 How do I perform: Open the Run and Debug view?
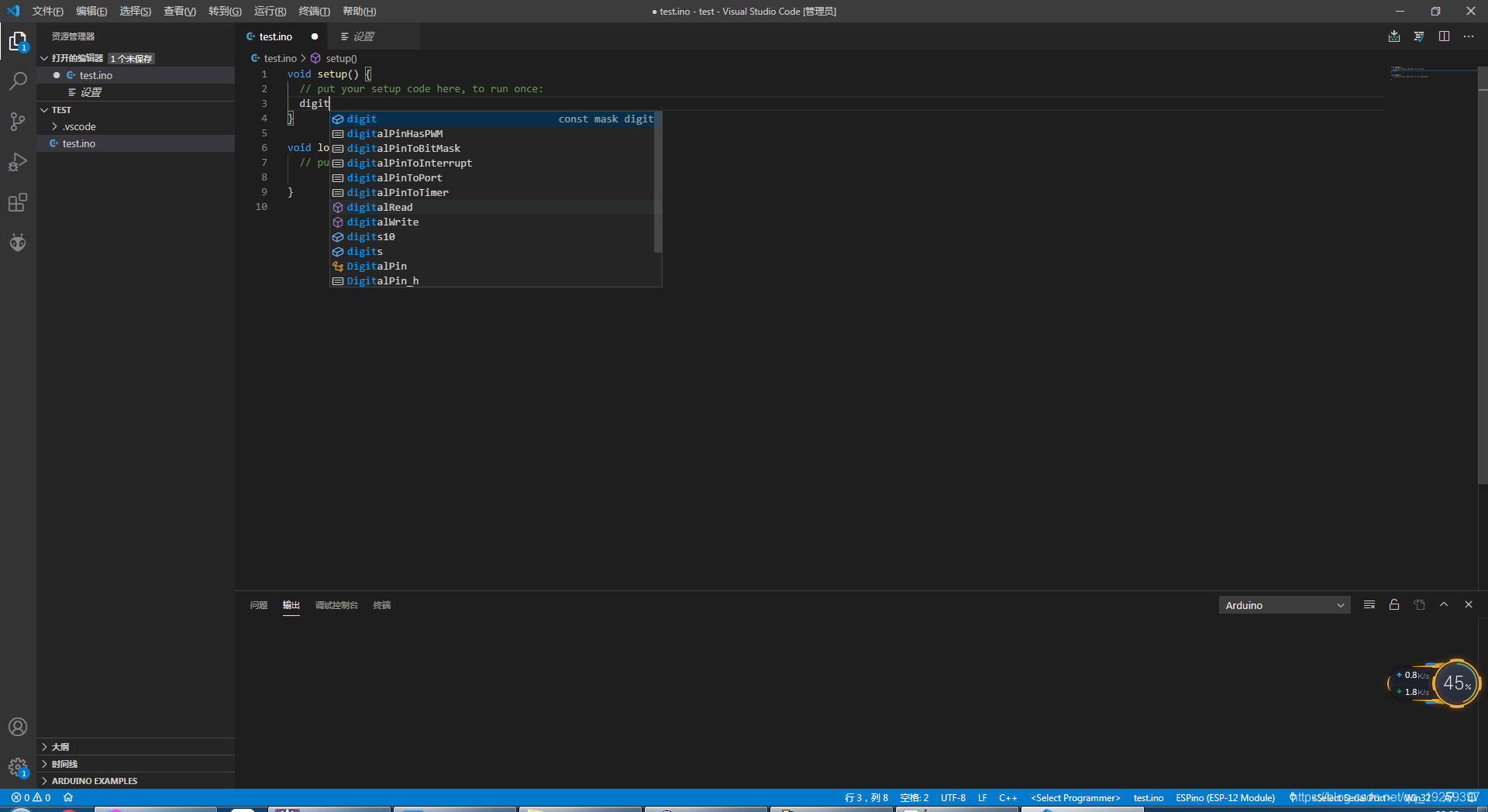18,162
